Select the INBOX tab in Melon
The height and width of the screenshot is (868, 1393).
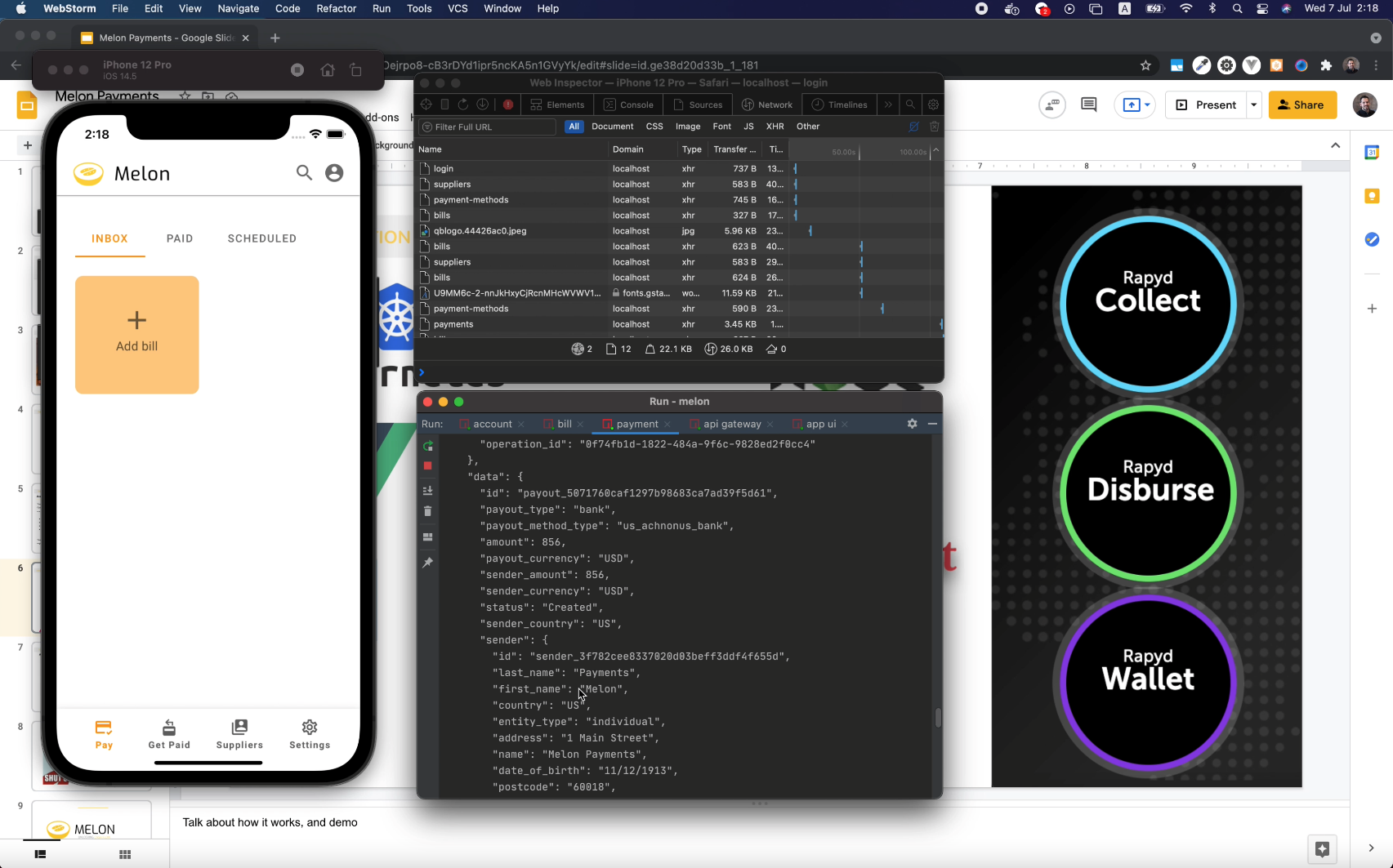[109, 238]
